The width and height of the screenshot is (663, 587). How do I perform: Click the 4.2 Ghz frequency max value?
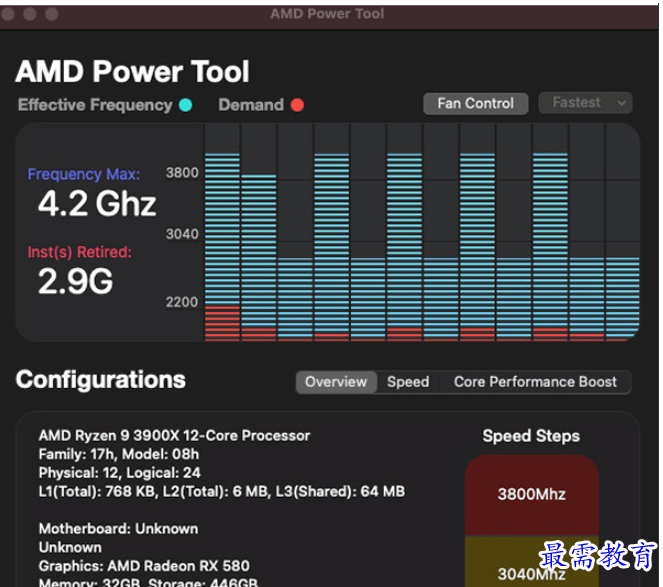pyautogui.click(x=97, y=203)
